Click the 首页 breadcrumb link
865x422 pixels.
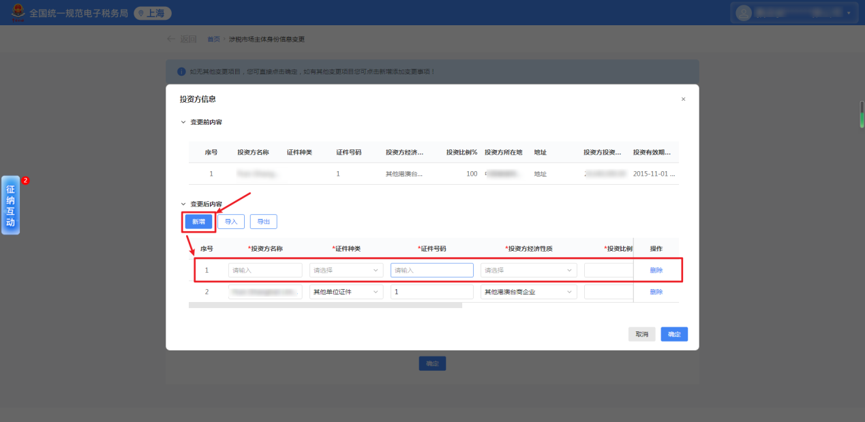(213, 39)
